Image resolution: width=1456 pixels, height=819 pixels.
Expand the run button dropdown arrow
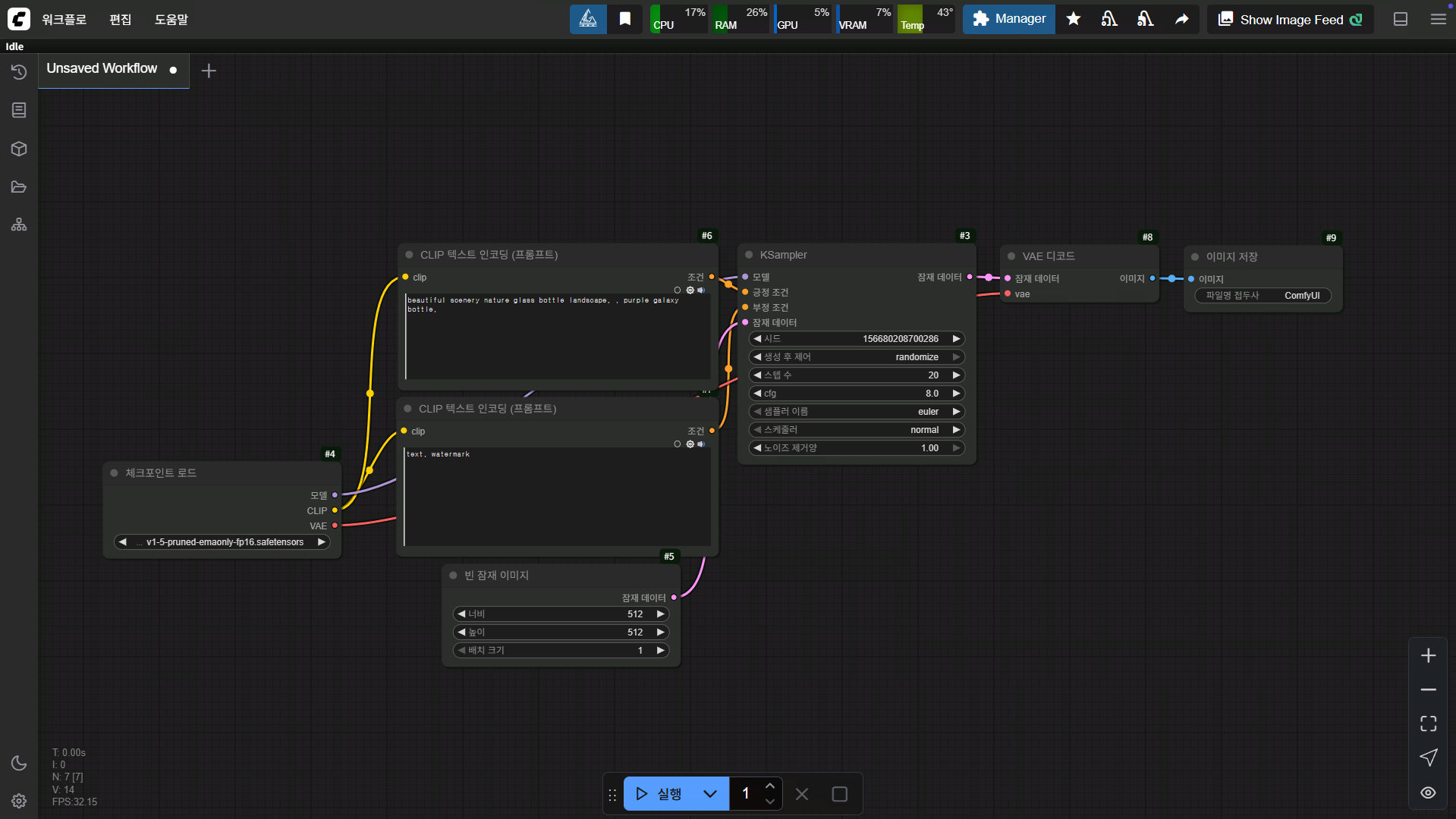710,794
